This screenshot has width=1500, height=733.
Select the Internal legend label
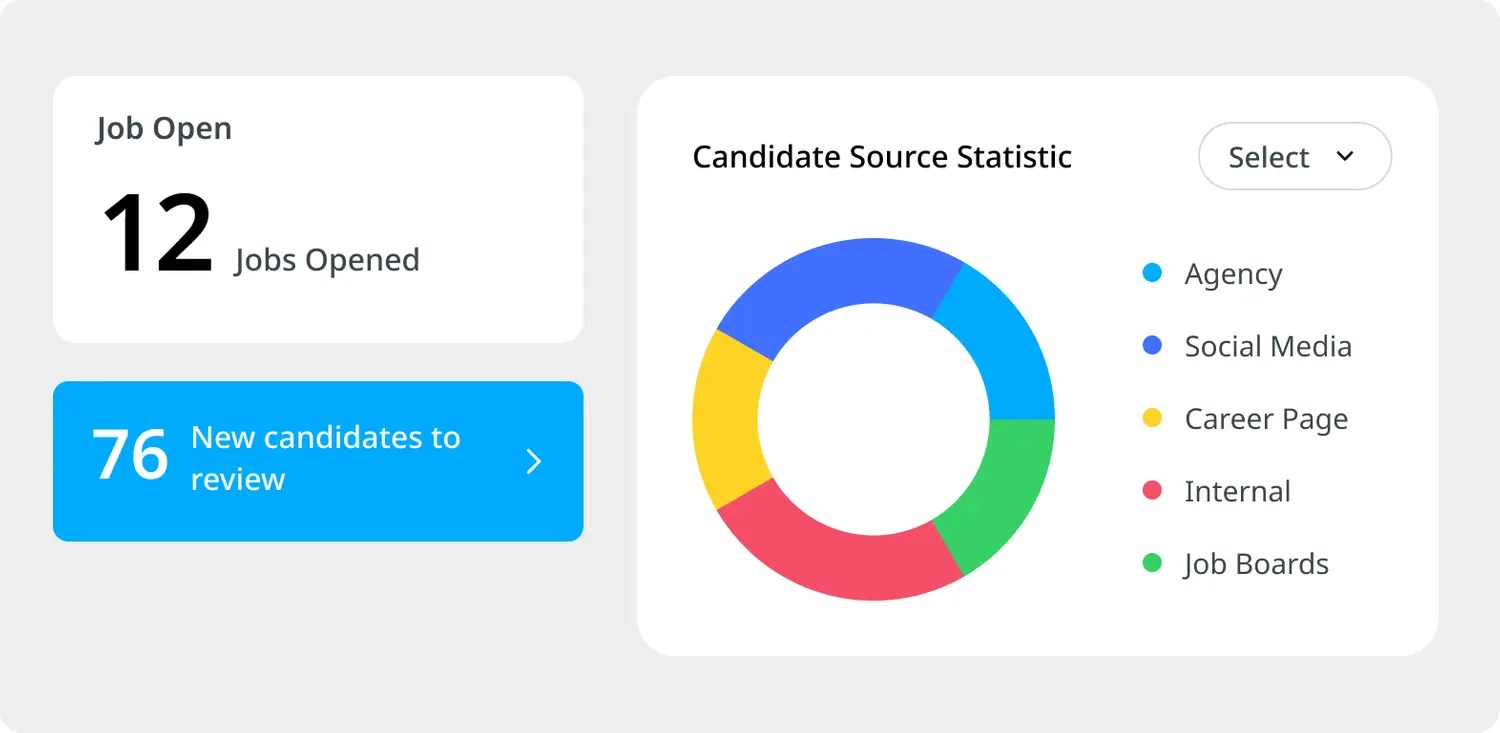click(1237, 492)
